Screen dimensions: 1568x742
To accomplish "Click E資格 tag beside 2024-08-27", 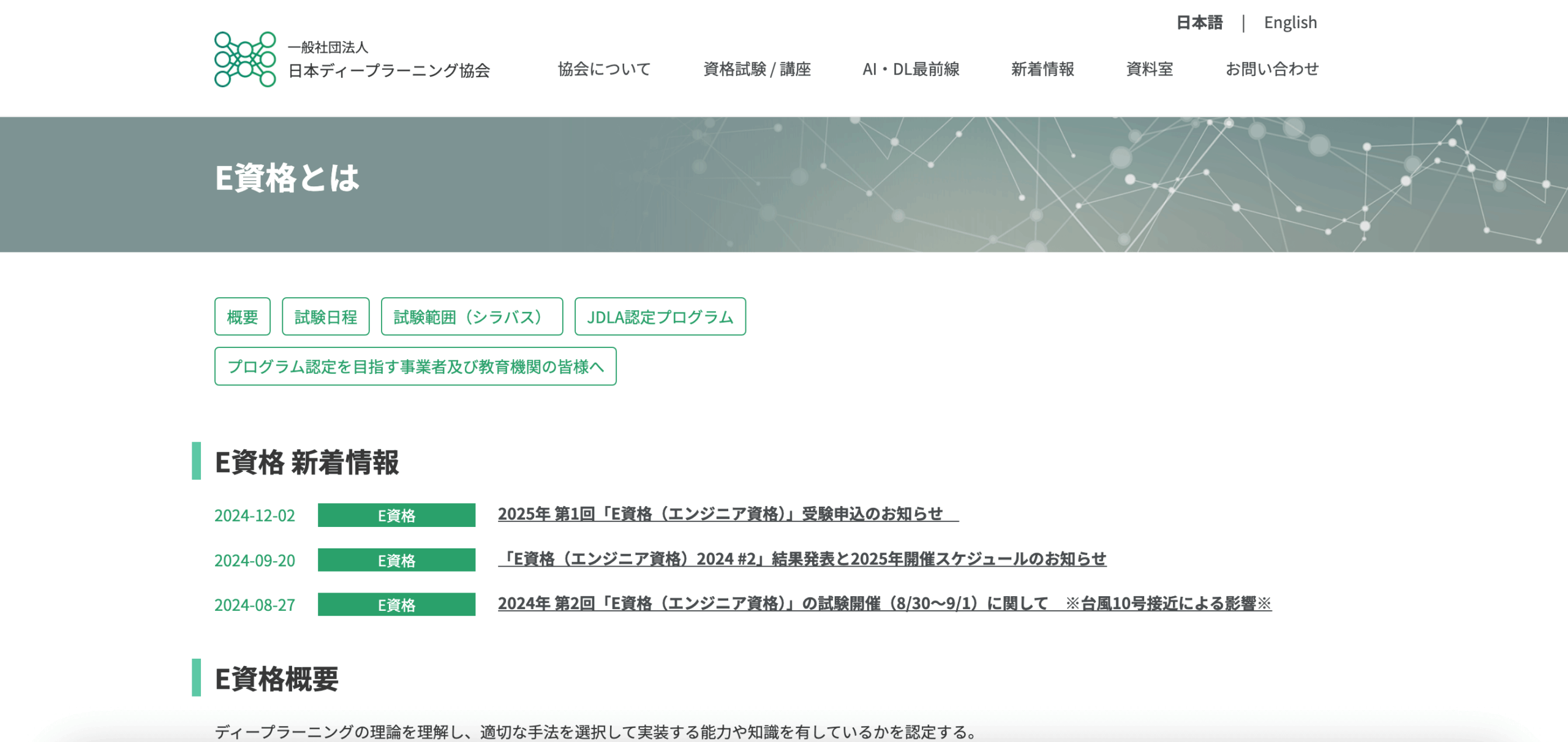I will pos(396,605).
